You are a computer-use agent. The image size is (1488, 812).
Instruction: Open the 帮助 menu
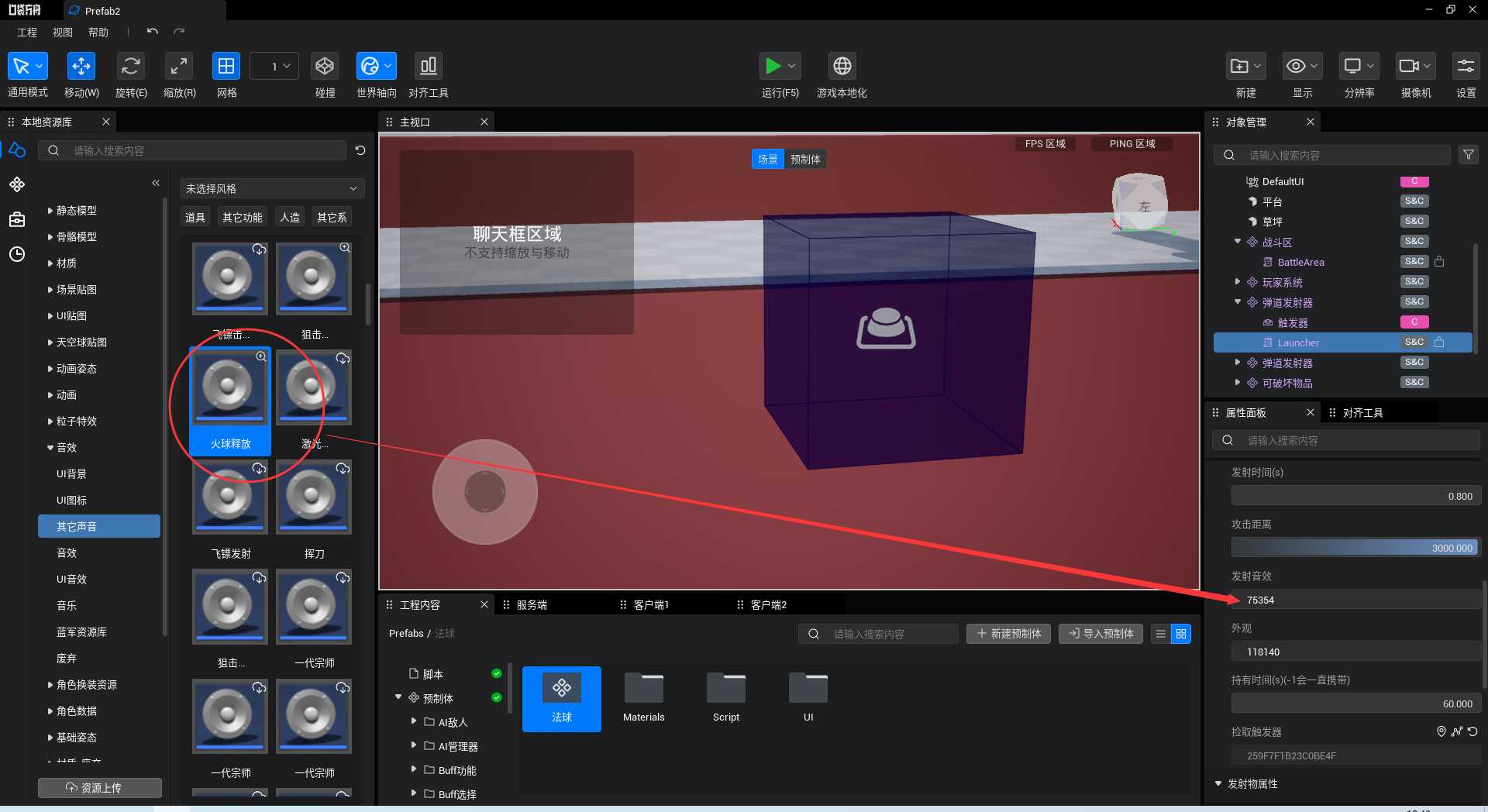tap(98, 32)
